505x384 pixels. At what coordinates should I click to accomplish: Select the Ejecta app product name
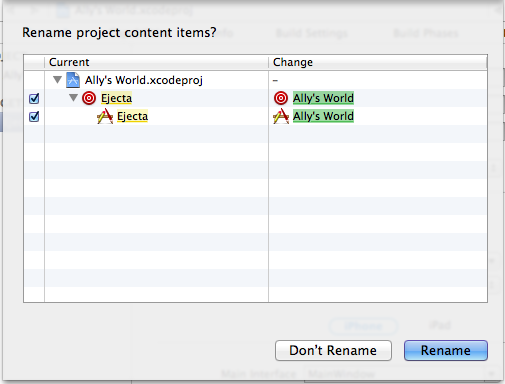click(132, 116)
